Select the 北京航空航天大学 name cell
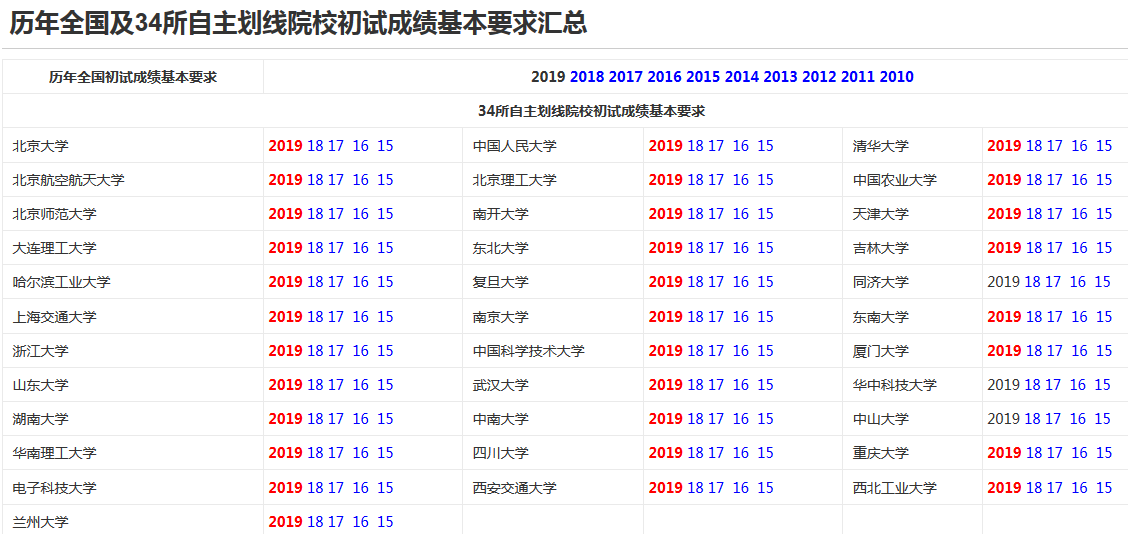Viewport: 1128px width, 534px height. pyautogui.click(x=133, y=180)
